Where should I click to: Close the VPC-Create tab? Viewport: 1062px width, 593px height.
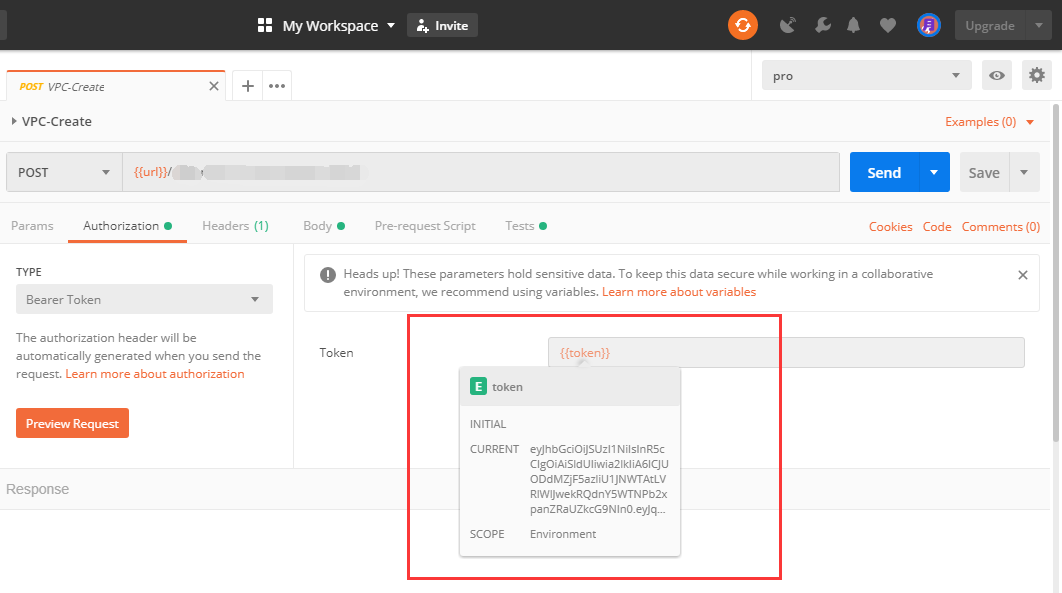click(x=213, y=86)
